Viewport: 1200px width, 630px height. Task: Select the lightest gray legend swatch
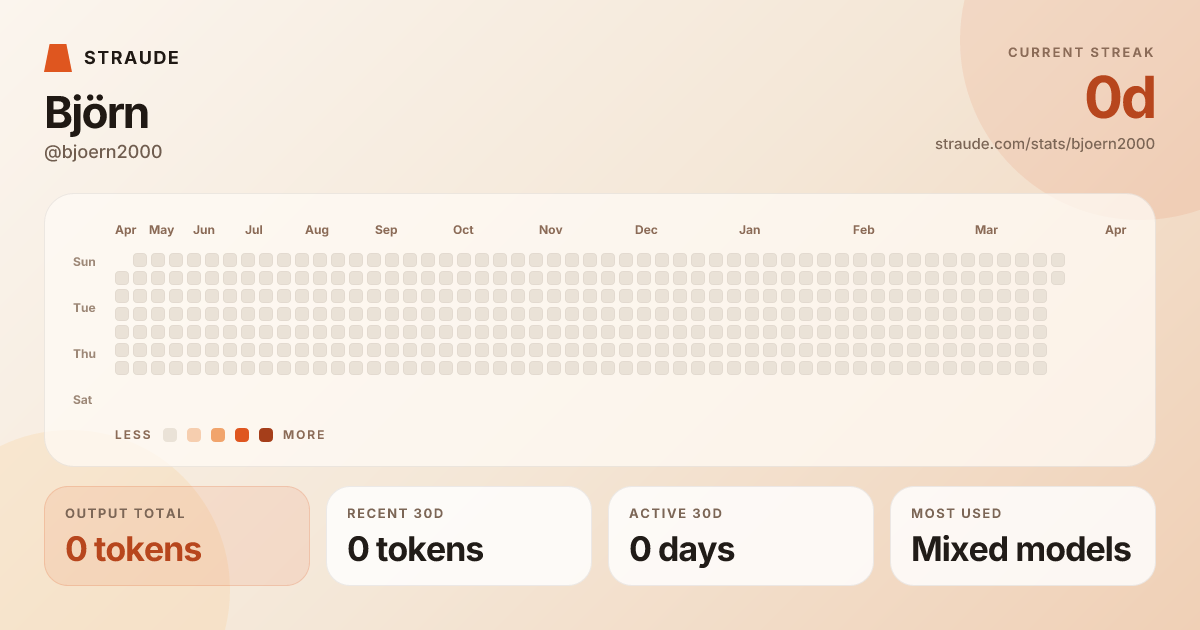tap(170, 435)
